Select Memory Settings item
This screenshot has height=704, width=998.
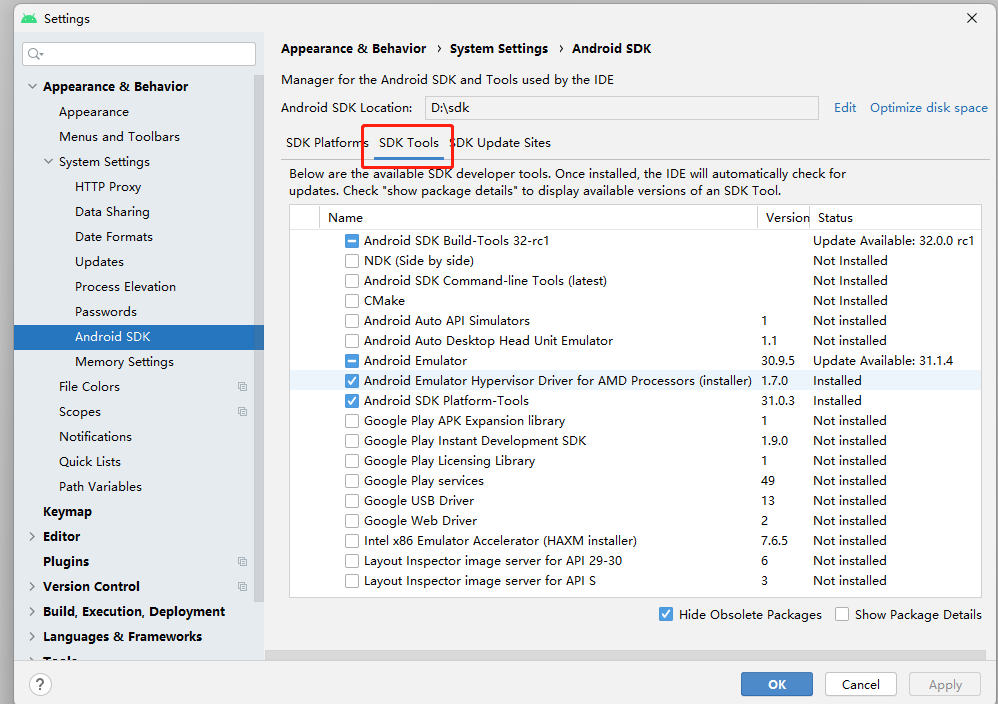124,362
